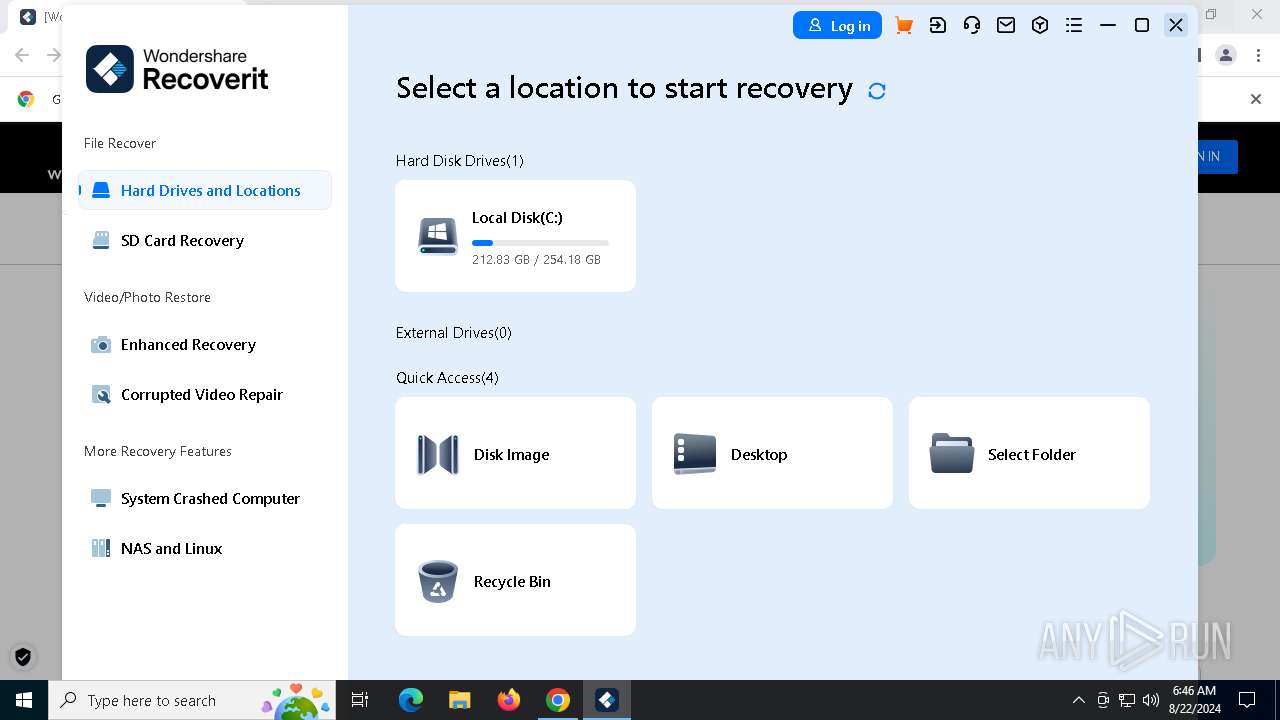The image size is (1280, 720).
Task: Close the Chrome banner with X
Action: tap(1256, 99)
